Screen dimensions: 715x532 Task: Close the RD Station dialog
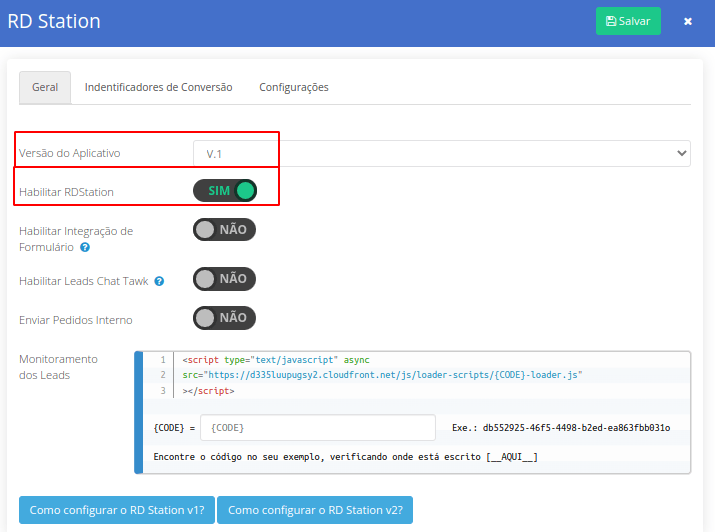[688, 21]
